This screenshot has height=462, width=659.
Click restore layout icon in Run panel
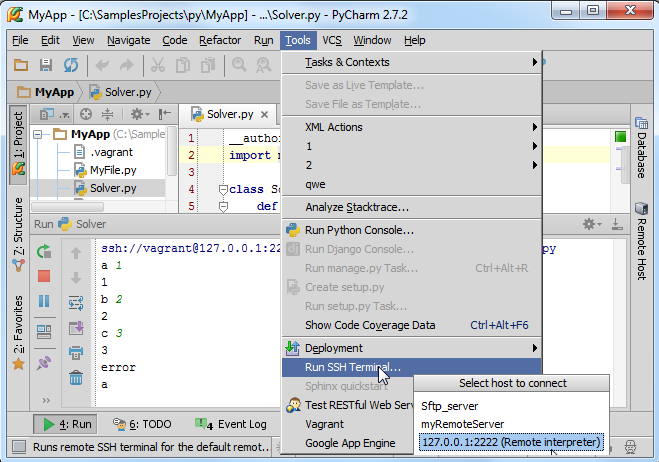point(44,332)
